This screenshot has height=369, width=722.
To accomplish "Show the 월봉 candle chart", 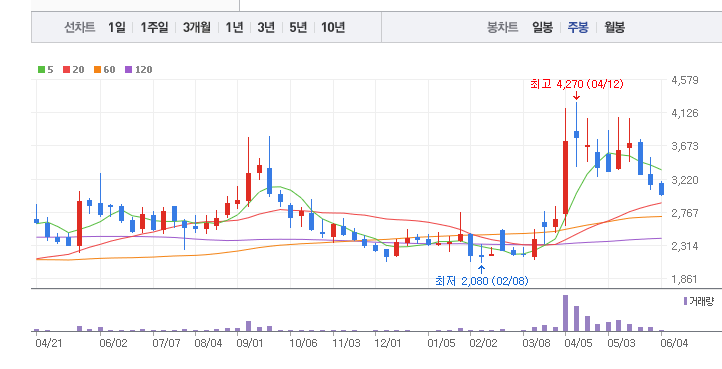I will 614,28.
